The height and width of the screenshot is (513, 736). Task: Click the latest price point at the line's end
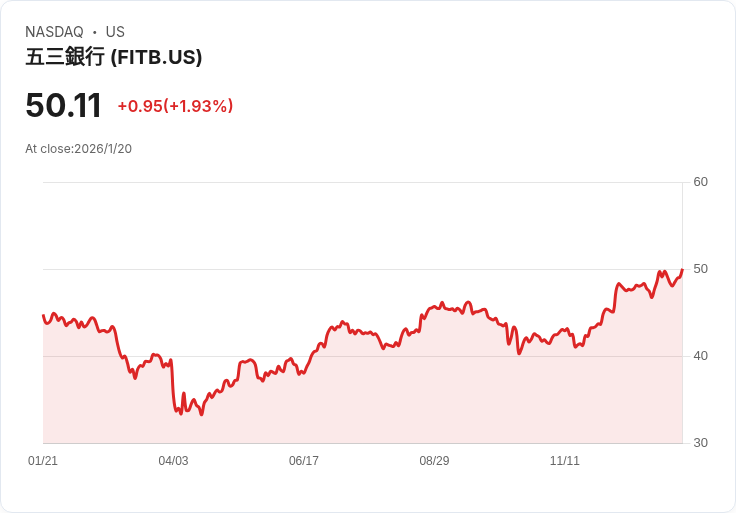(682, 269)
